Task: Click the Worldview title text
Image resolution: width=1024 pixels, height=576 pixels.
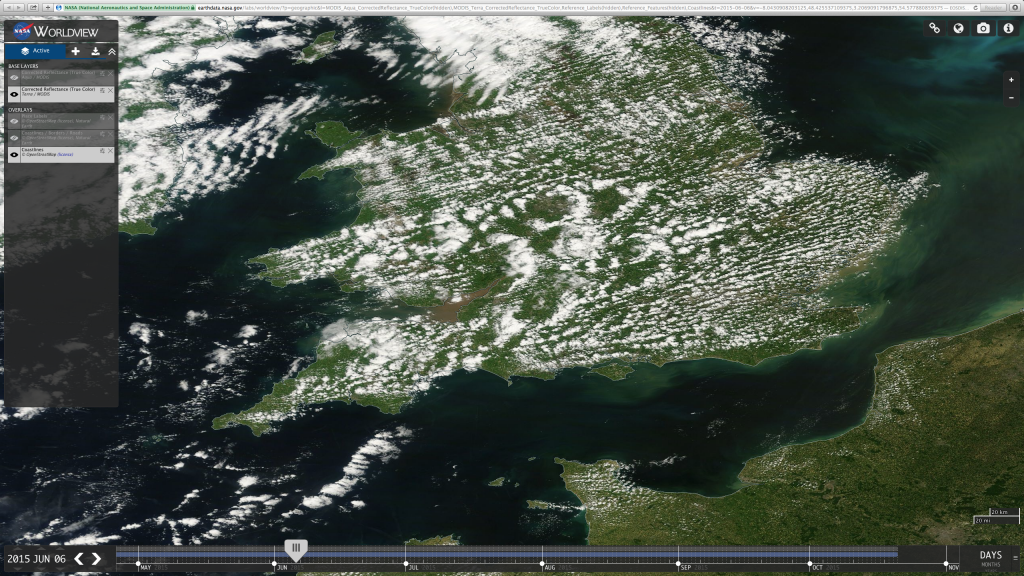Action: pyautogui.click(x=66, y=31)
